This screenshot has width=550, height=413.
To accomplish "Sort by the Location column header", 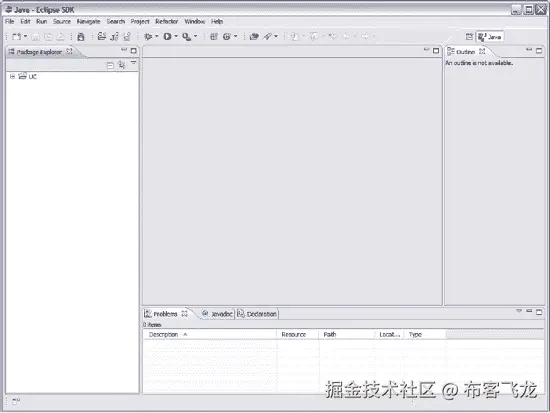I will coord(389,334).
